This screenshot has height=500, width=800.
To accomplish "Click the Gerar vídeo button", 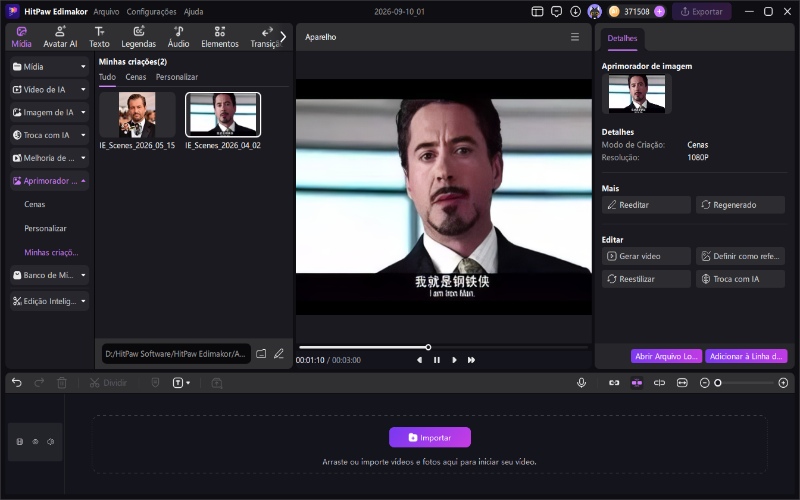I will 646,256.
